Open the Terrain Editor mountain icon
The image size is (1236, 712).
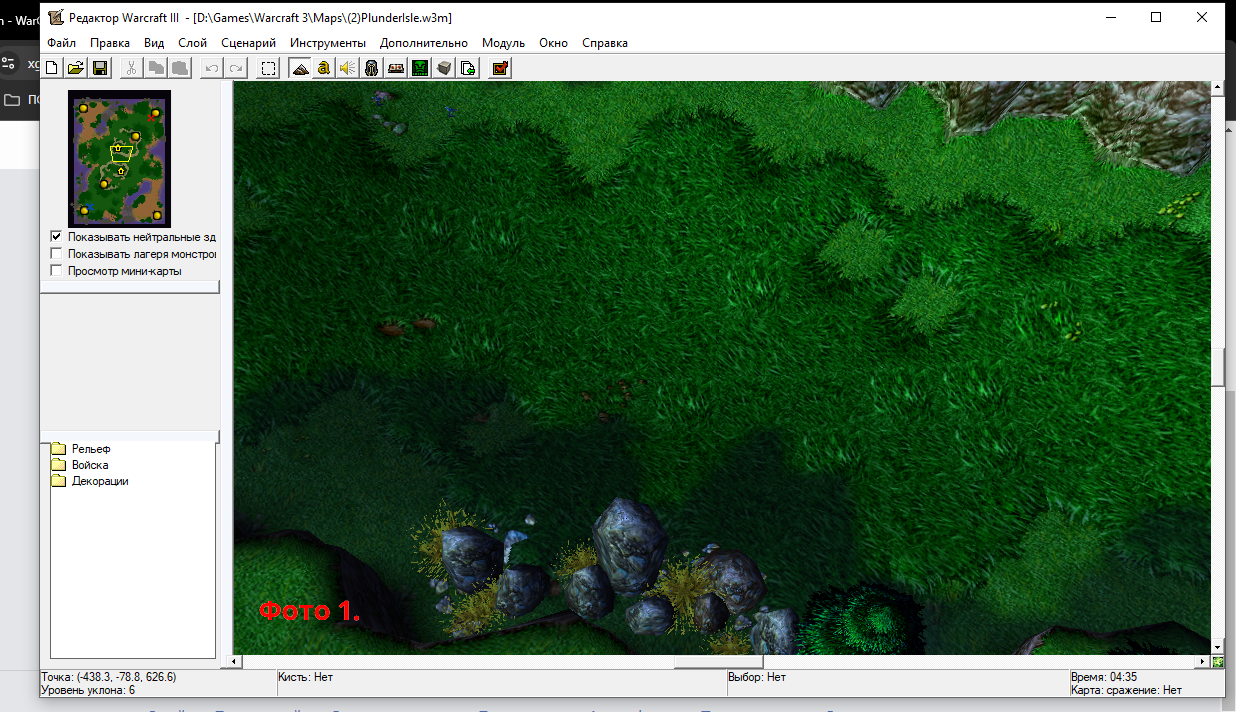point(300,68)
